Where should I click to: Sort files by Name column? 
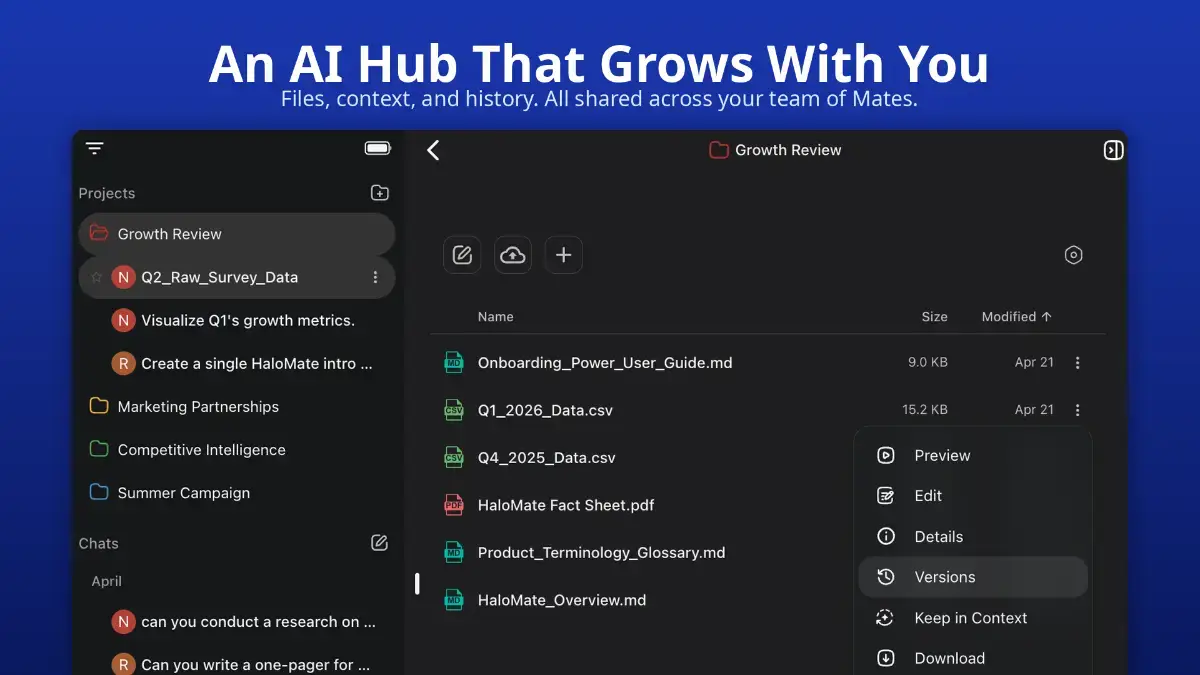tap(495, 316)
